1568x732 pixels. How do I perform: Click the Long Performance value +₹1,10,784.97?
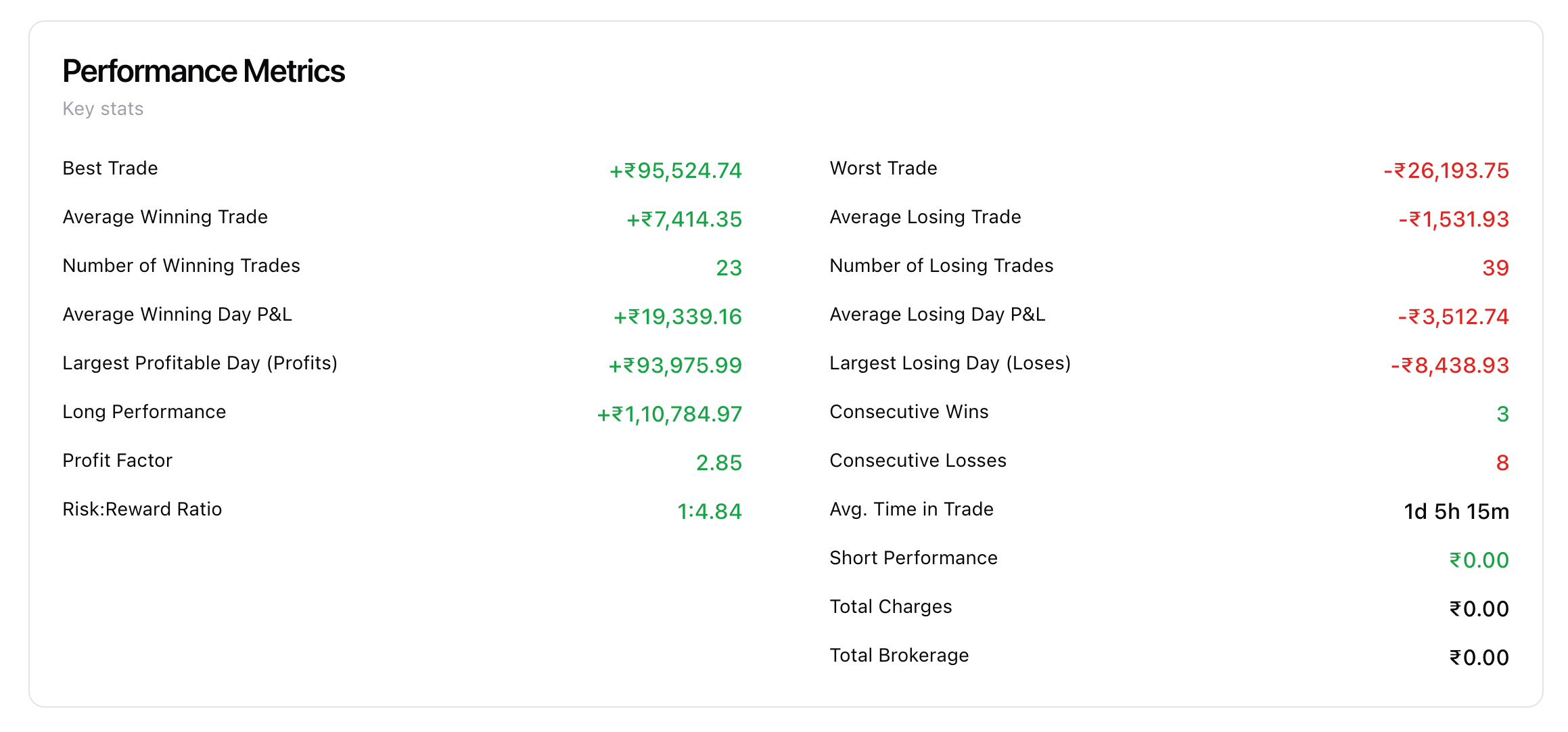[669, 414]
